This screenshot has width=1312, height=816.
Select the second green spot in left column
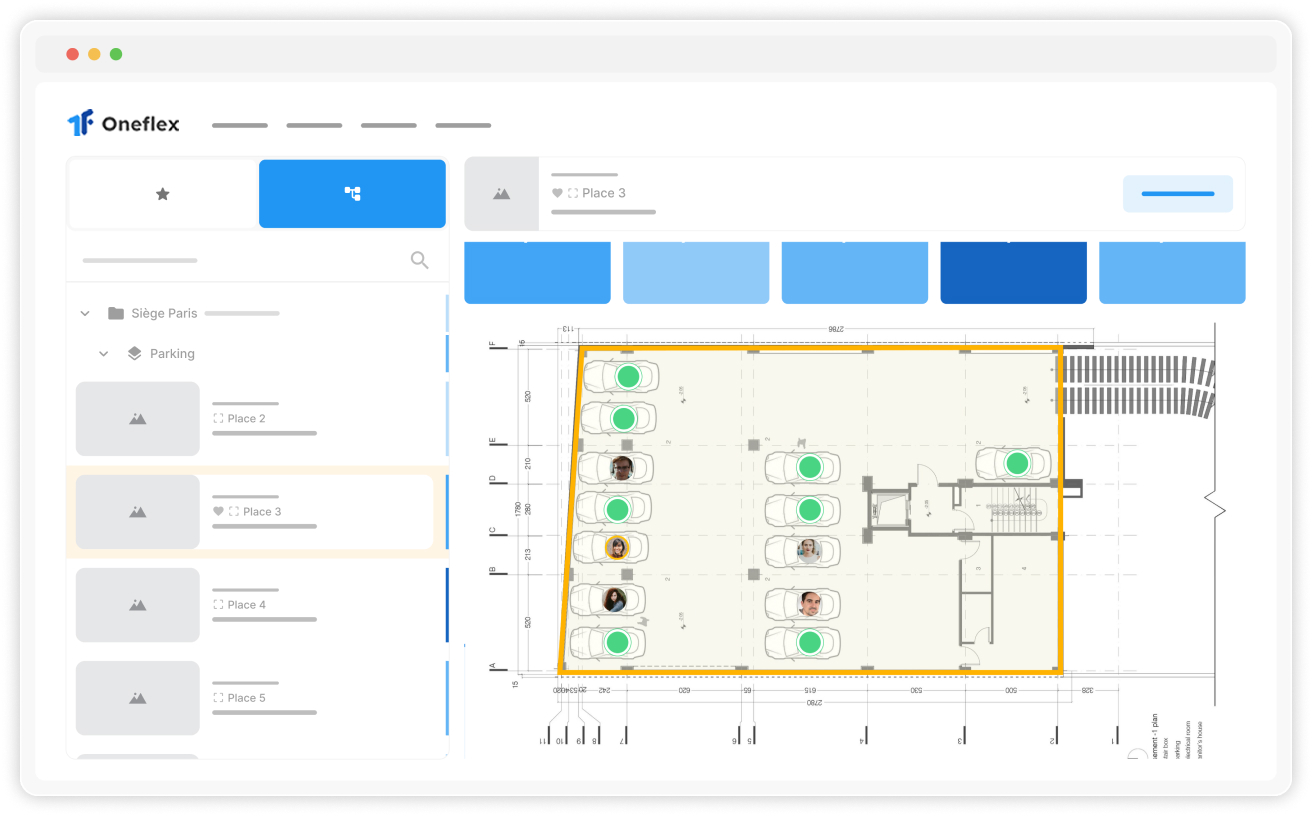623,418
